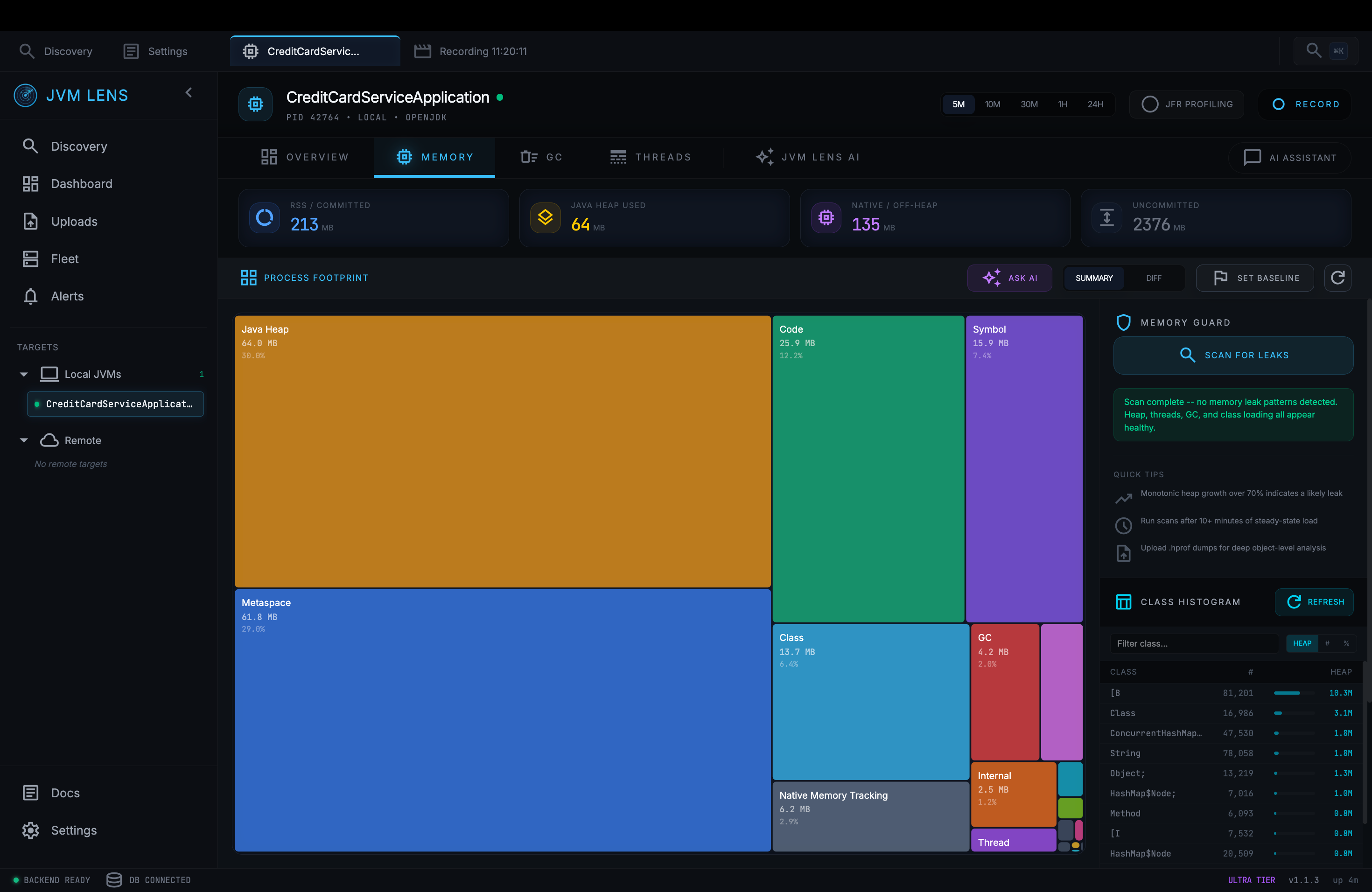Open the AI Assistant chat icon
The width and height of the screenshot is (1372, 892).
(1252, 157)
